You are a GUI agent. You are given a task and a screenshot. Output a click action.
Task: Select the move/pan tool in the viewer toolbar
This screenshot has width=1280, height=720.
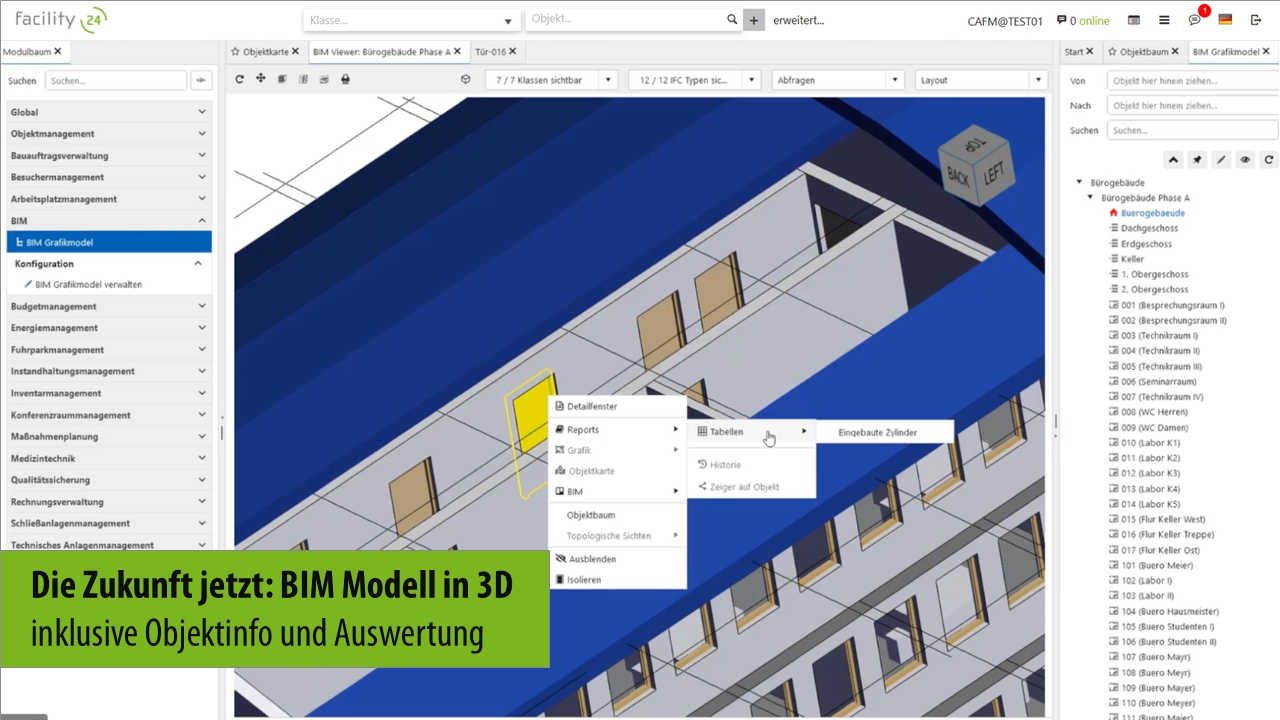(x=261, y=80)
